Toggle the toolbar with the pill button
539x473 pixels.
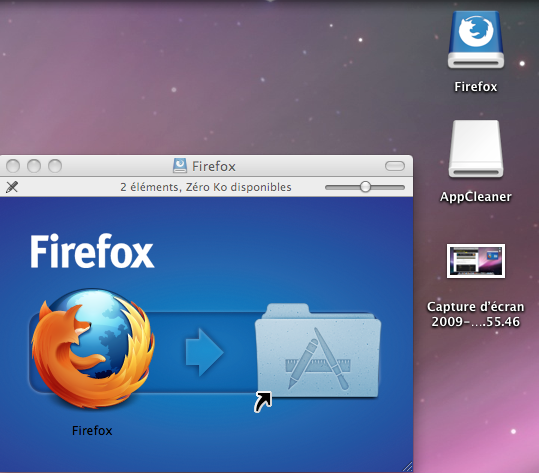click(x=395, y=166)
